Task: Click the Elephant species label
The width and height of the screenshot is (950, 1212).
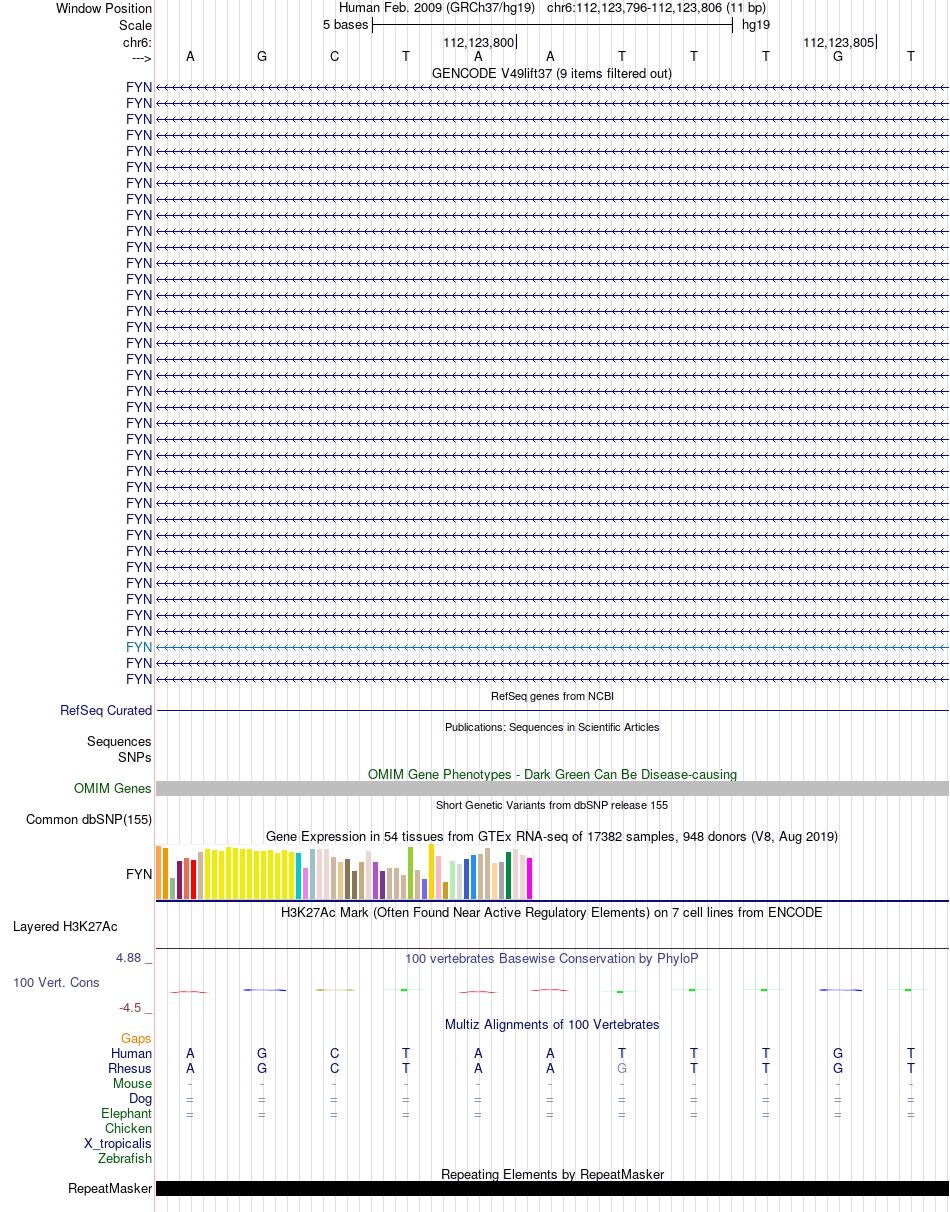Action: click(x=126, y=1113)
